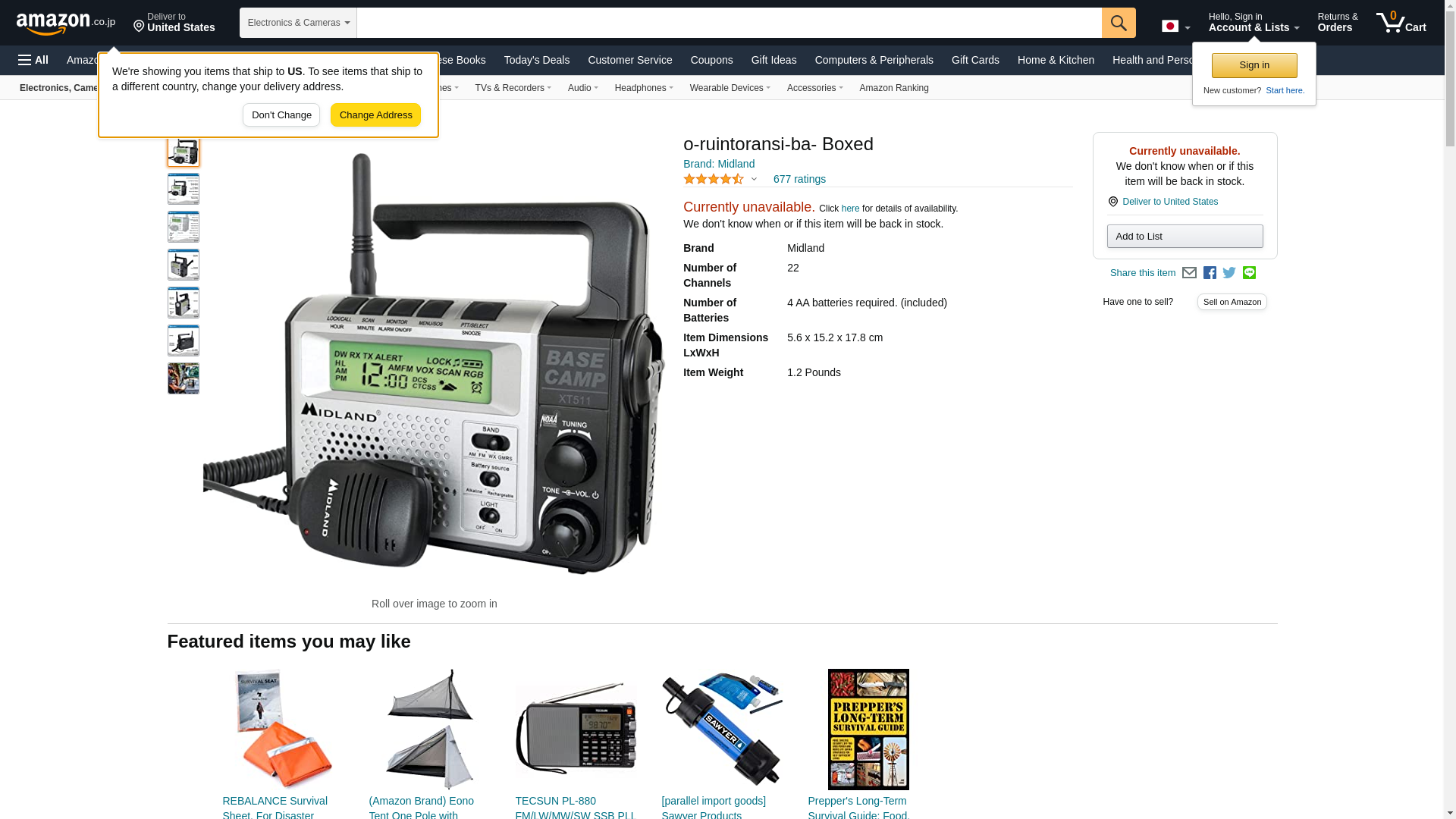Share this item on LINE

click(1249, 272)
